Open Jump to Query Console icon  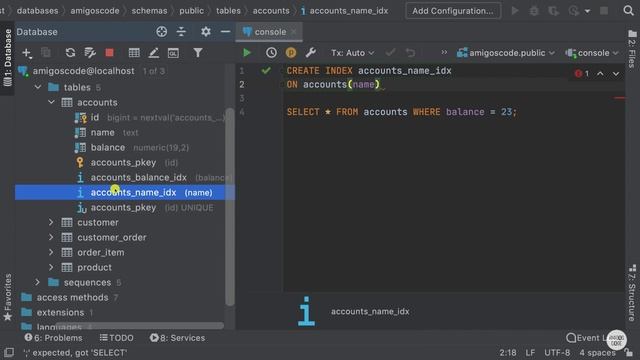coord(173,53)
